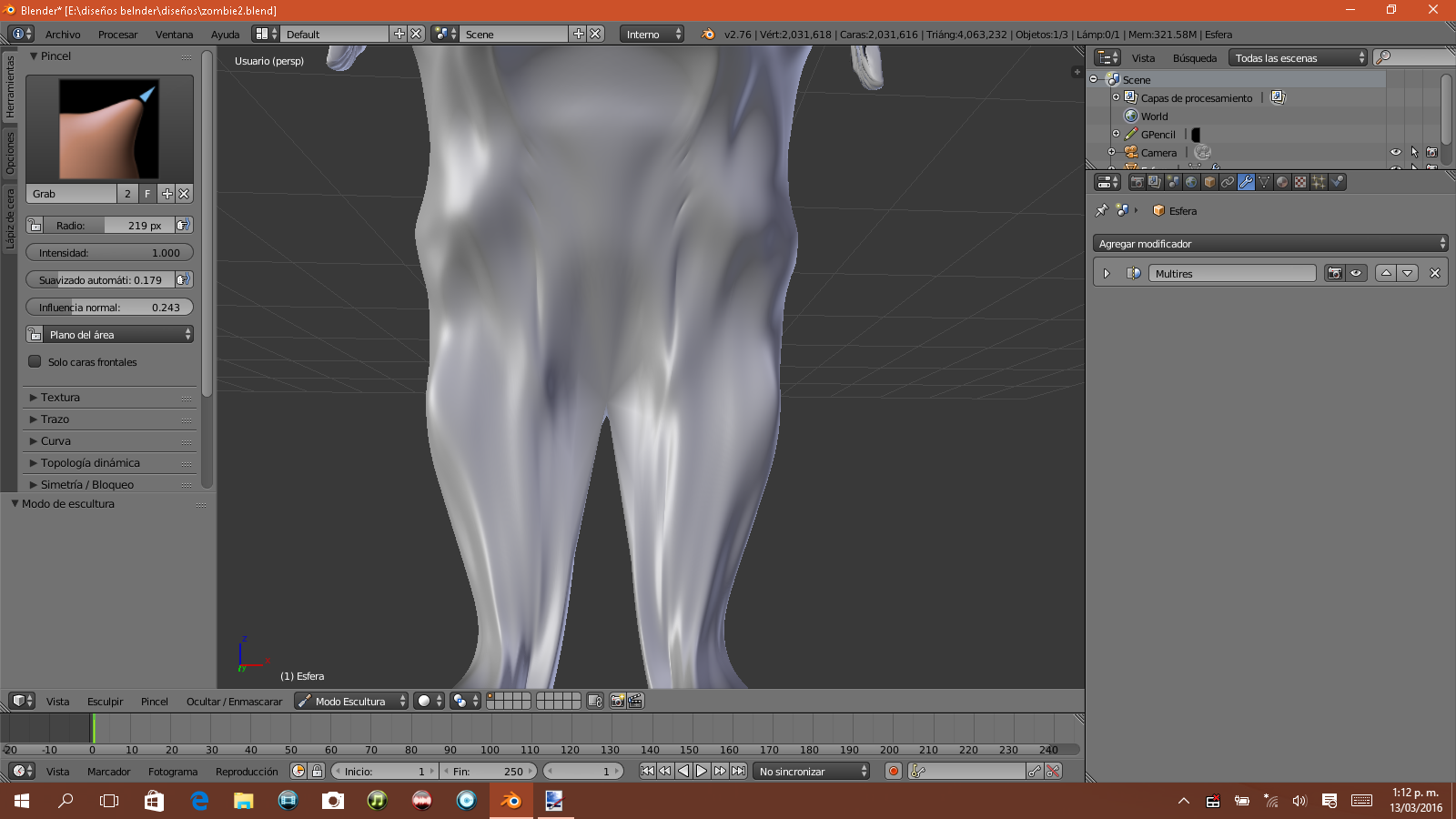The image size is (1456, 819).
Task: Open the Particles properties sparkle icon
Action: point(1319,182)
